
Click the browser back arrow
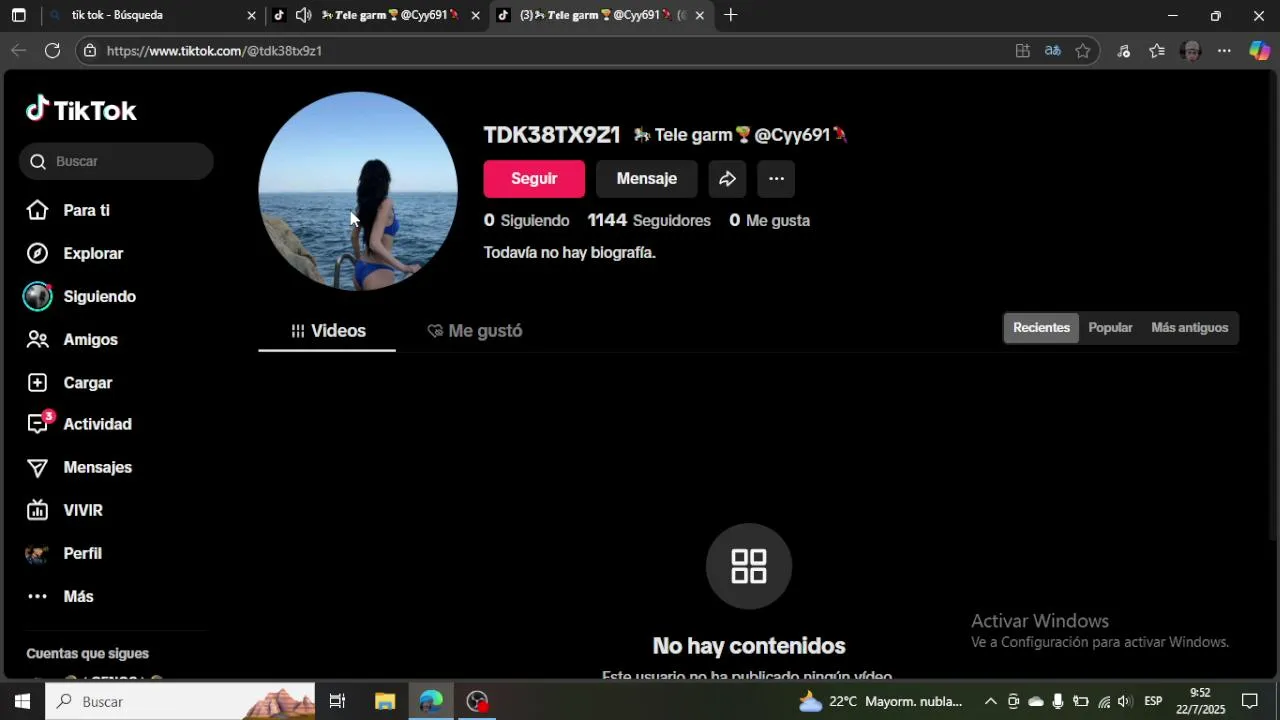click(x=18, y=50)
